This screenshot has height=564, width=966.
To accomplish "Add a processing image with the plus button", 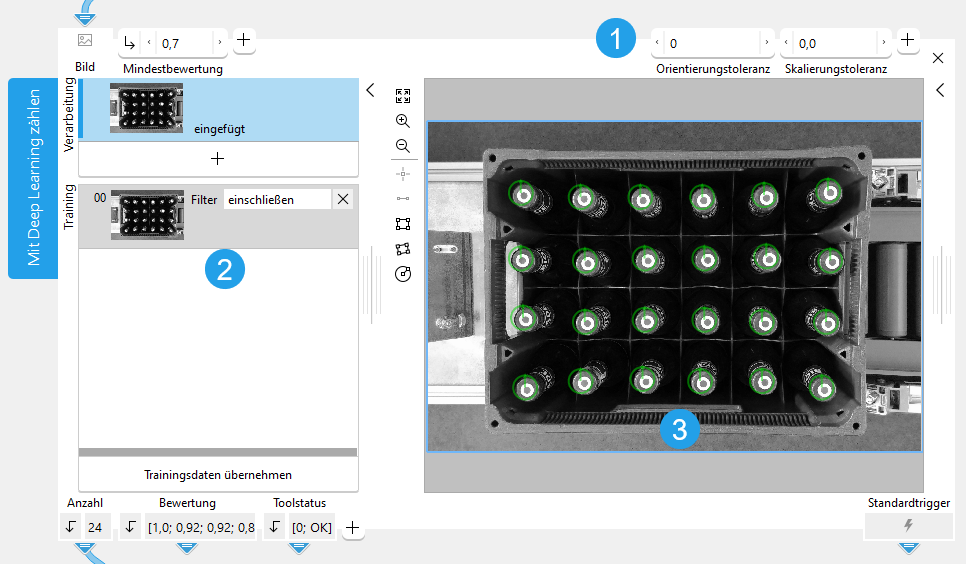I will [218, 159].
